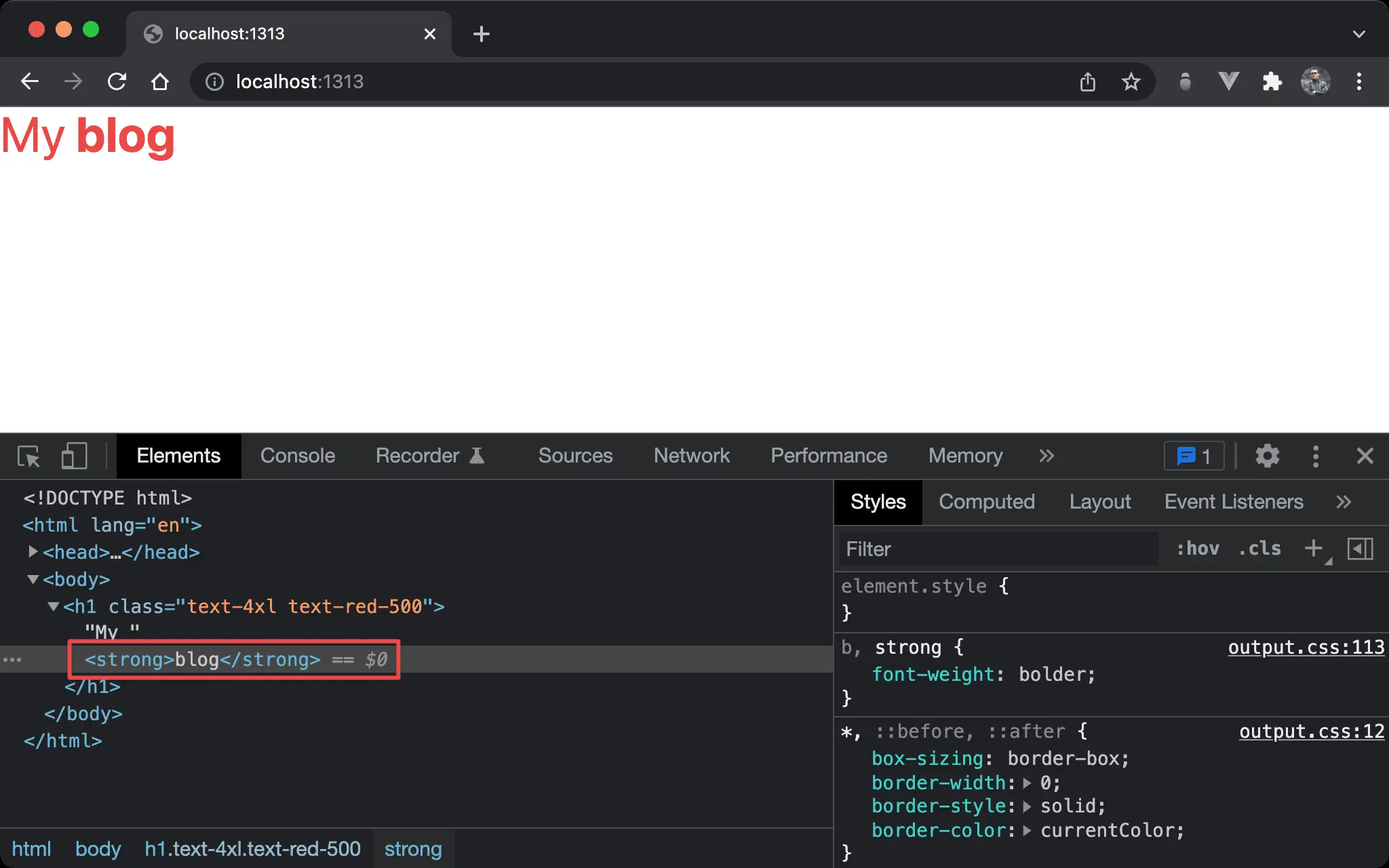Expand border-width shorthand triangle
This screenshot has width=1389, height=868.
[1027, 783]
